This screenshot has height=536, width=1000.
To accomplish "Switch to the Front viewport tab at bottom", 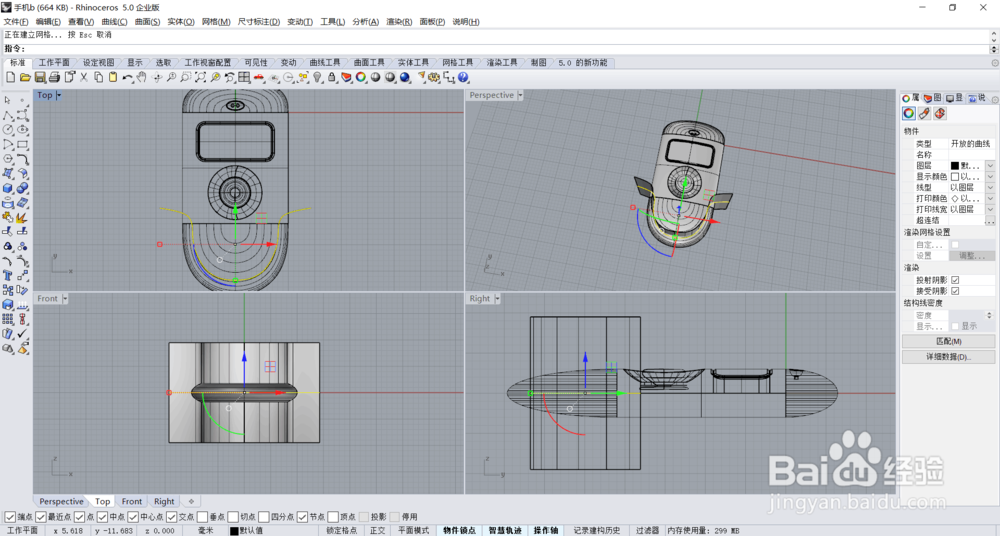I will pyautogui.click(x=132, y=502).
